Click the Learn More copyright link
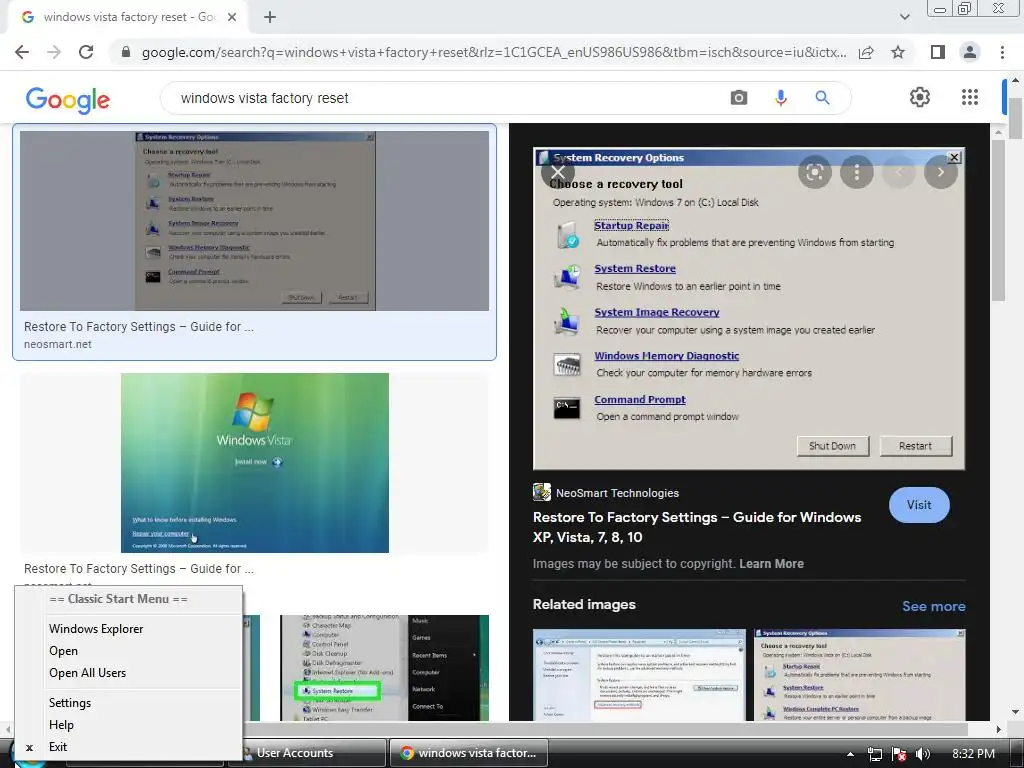 click(771, 564)
